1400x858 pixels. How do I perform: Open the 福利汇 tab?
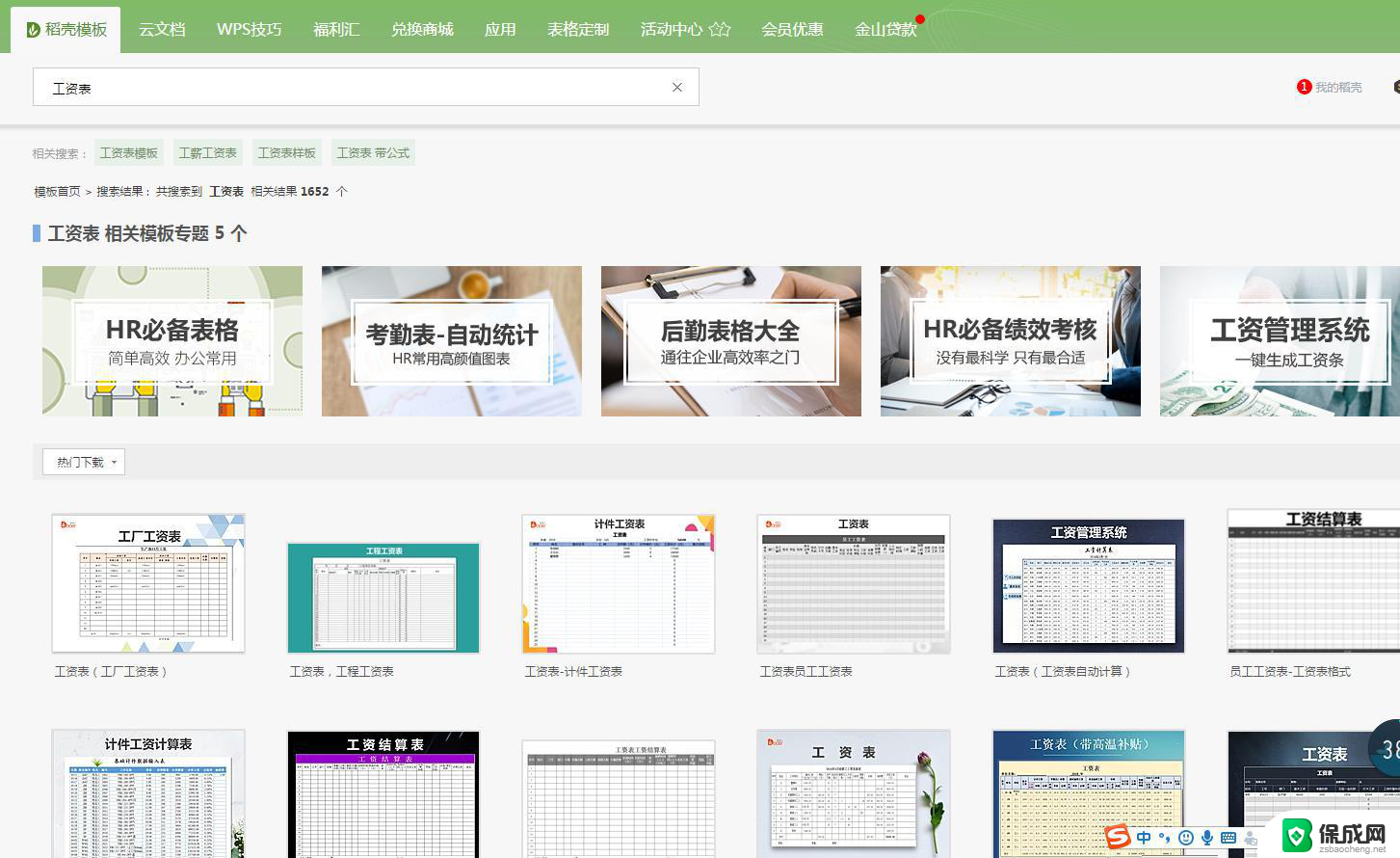(336, 30)
